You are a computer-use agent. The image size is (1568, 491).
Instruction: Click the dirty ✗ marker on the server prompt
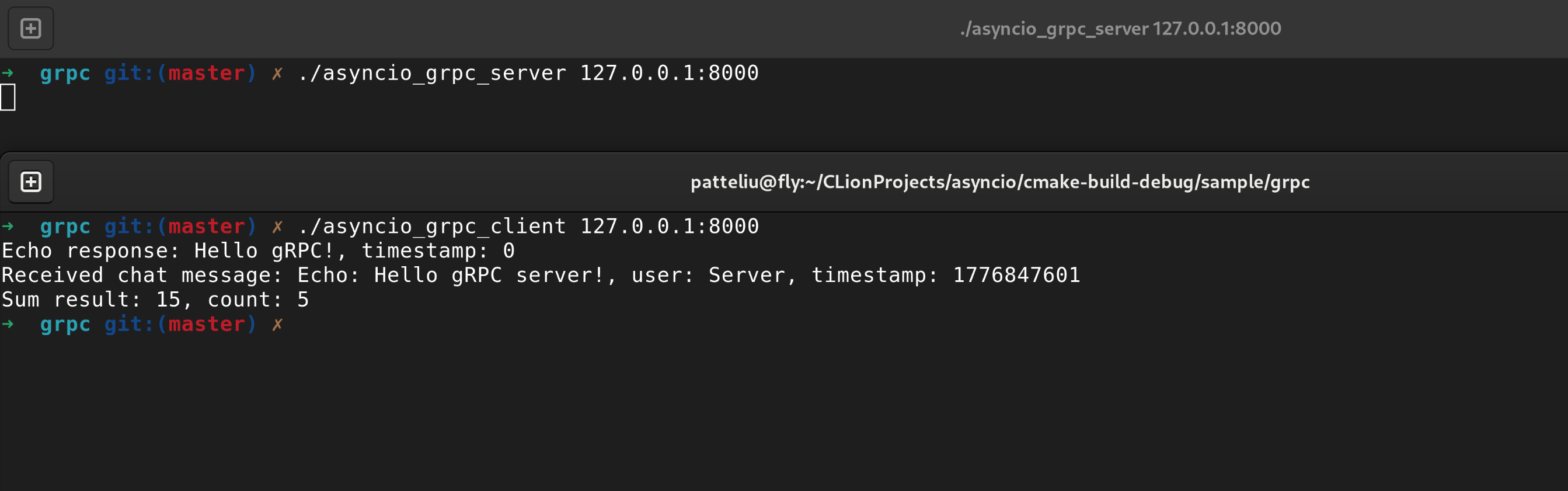pos(277,73)
